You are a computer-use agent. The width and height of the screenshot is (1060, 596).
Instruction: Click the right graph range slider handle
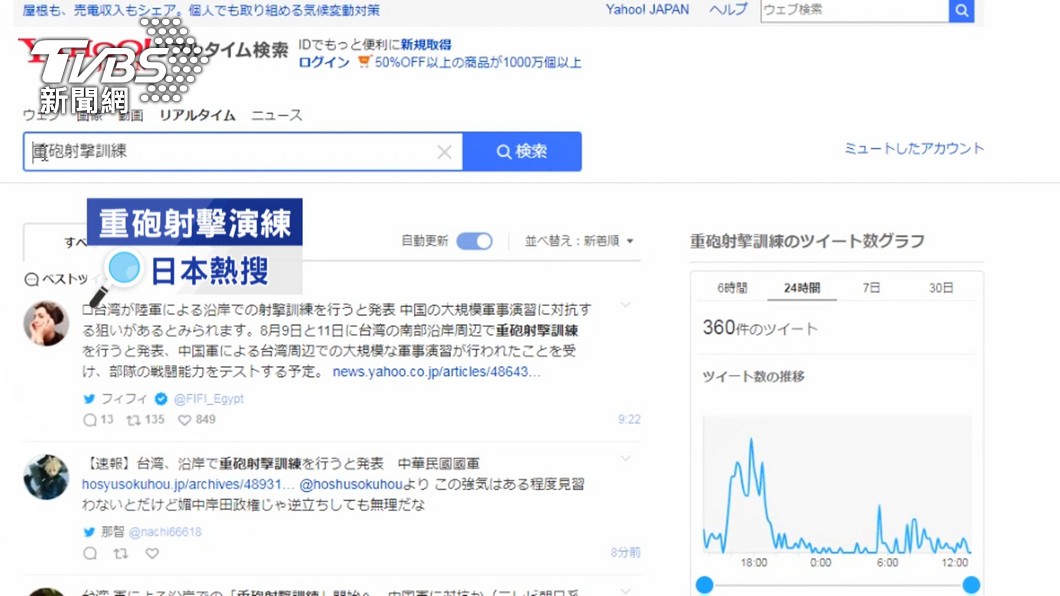[971, 585]
